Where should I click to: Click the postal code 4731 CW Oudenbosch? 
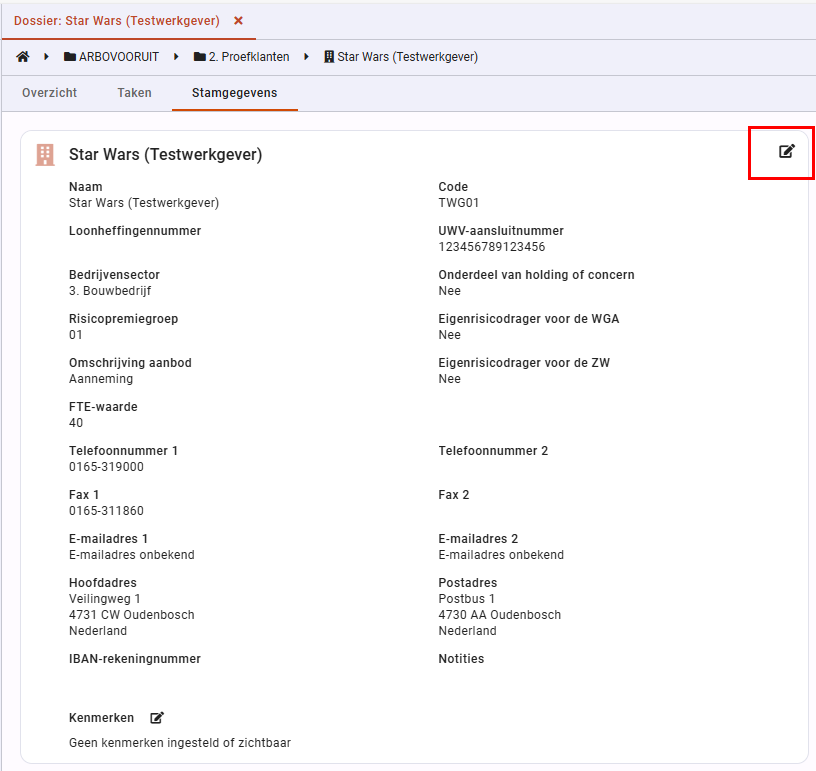coord(132,615)
